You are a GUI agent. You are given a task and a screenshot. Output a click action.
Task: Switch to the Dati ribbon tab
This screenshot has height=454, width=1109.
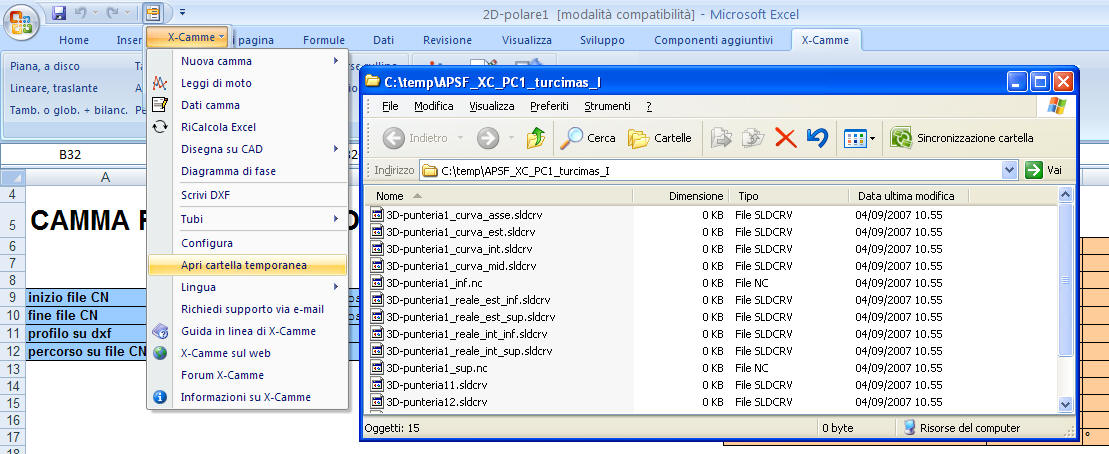(x=383, y=40)
